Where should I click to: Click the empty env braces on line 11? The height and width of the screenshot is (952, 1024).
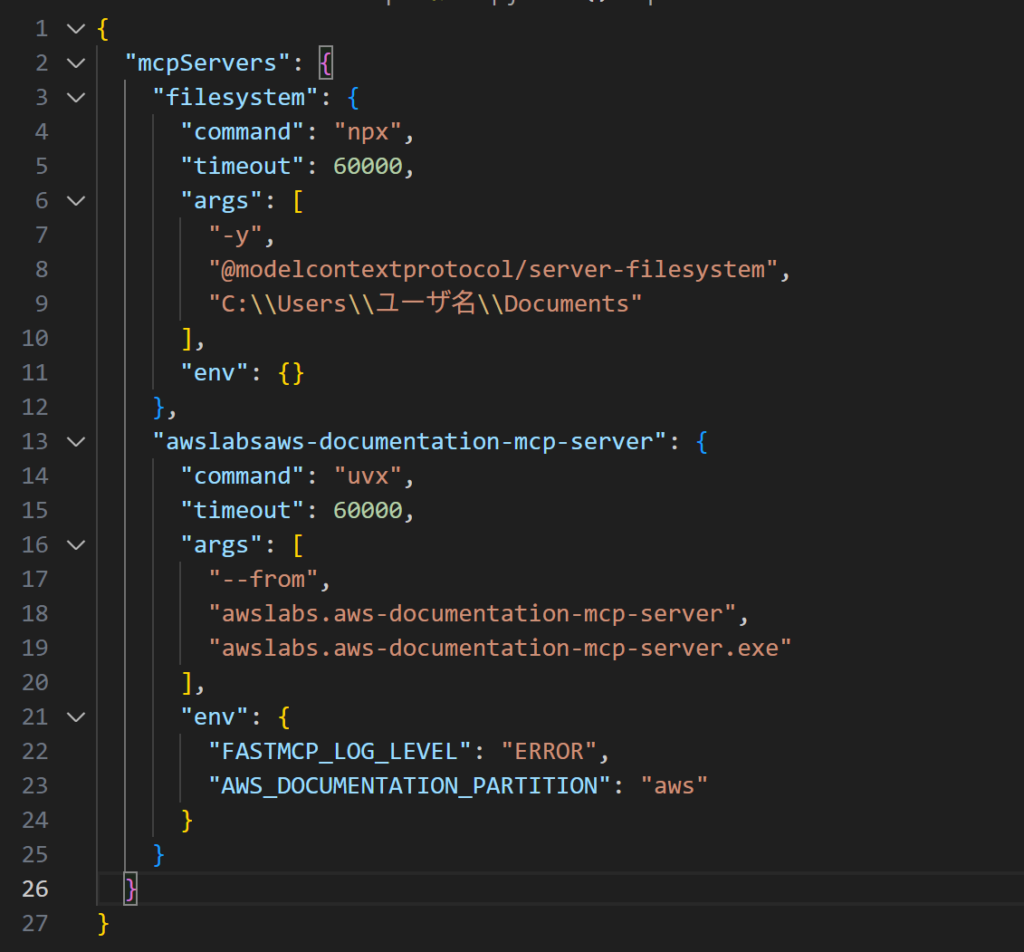click(291, 373)
